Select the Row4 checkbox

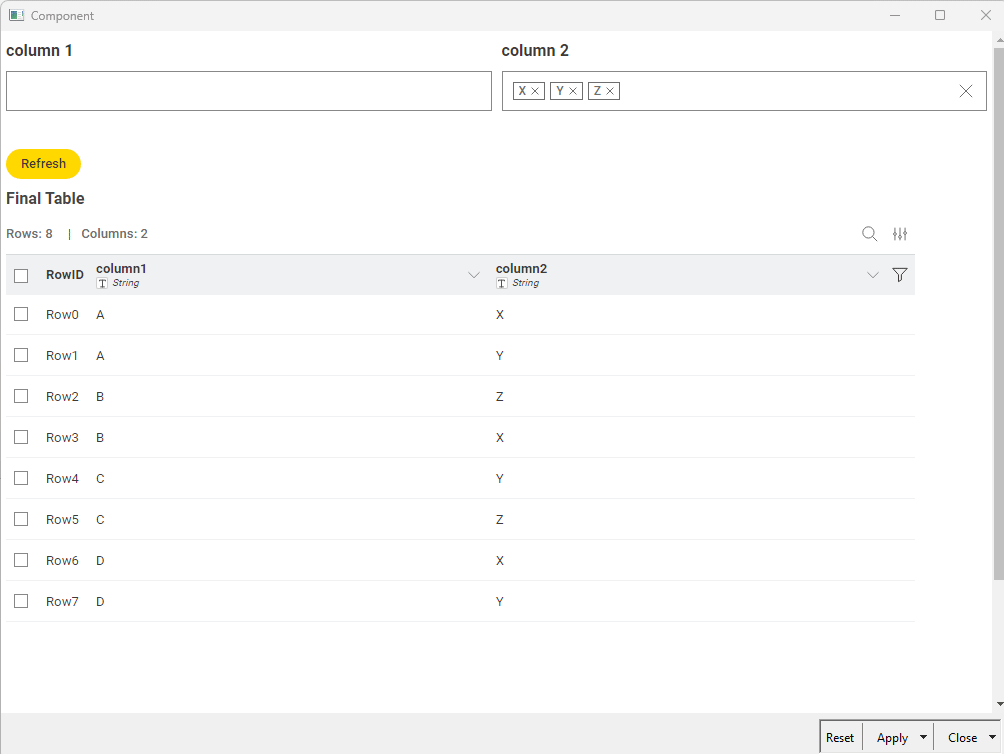[21, 478]
